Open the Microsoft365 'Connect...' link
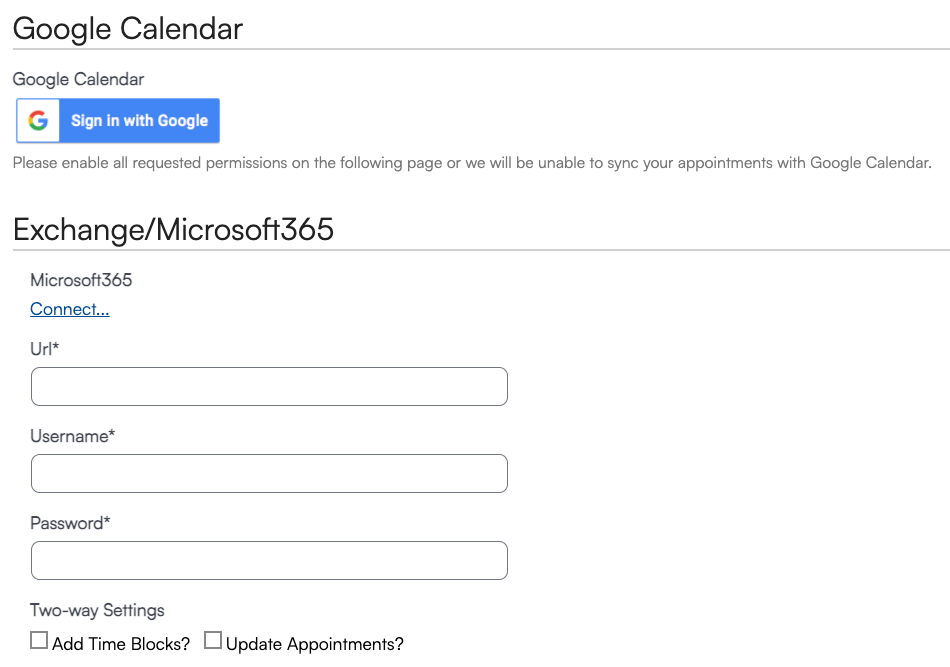 pyautogui.click(x=70, y=309)
